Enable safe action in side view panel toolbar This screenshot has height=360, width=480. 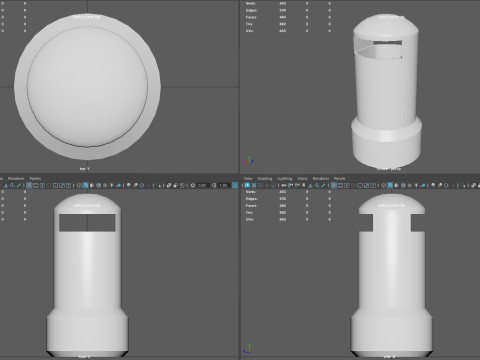click(x=366, y=185)
